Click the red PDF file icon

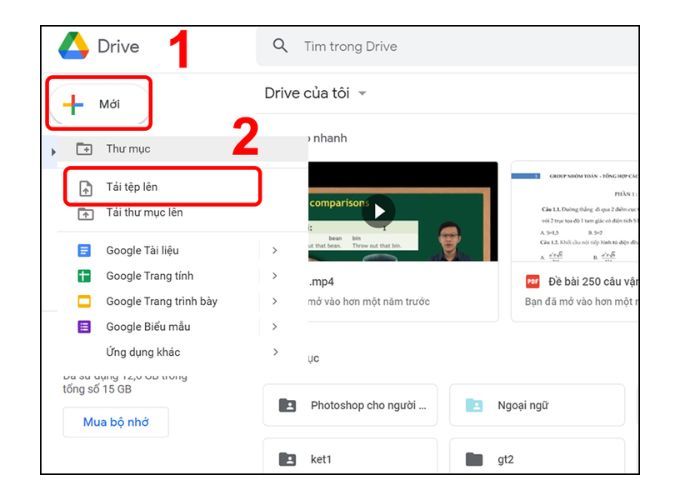(533, 282)
